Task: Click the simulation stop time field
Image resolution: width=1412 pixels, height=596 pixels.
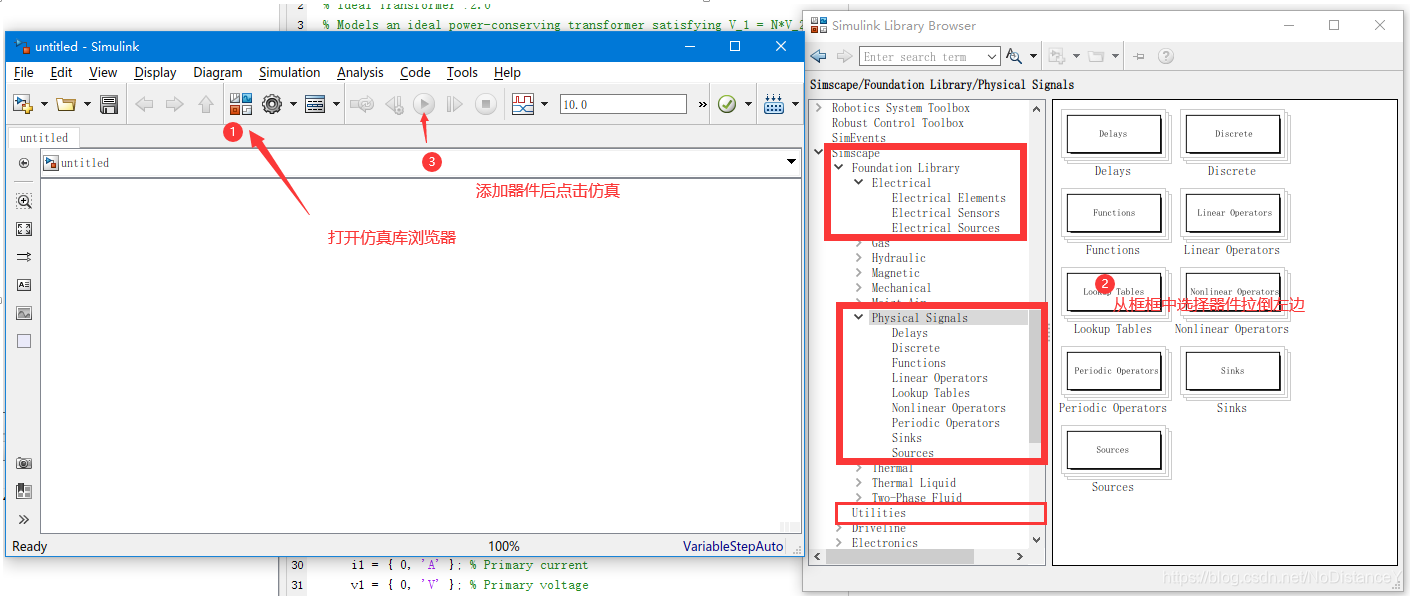Action: (623, 104)
